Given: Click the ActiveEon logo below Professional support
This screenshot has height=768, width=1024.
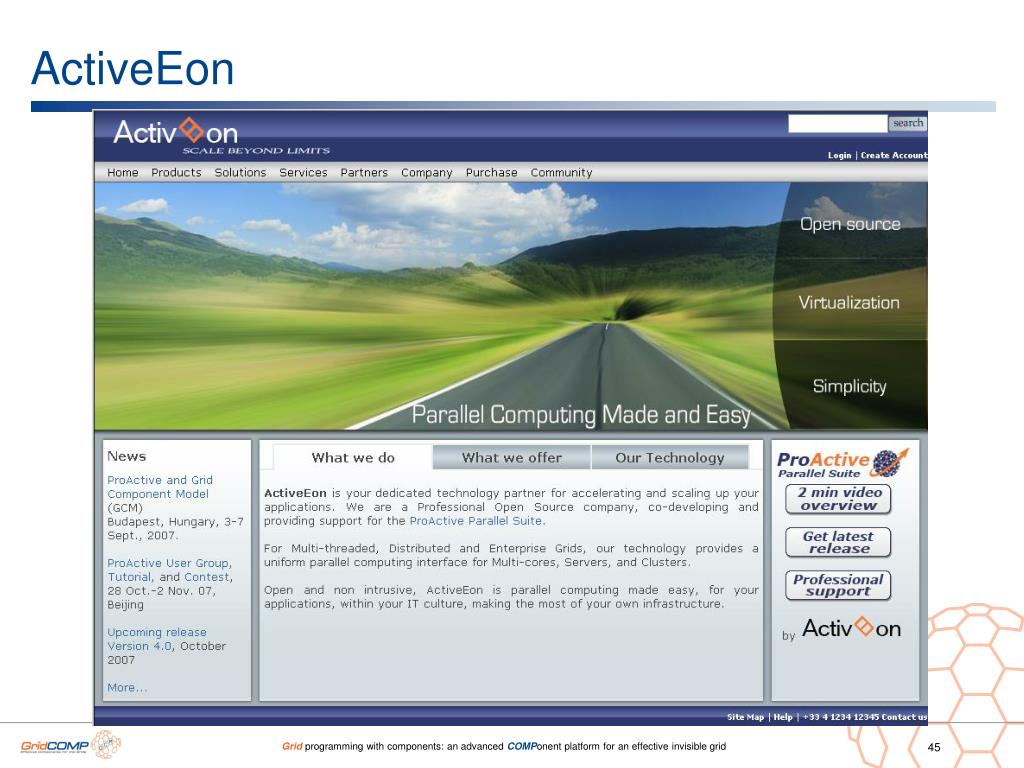Looking at the screenshot, I should [851, 628].
